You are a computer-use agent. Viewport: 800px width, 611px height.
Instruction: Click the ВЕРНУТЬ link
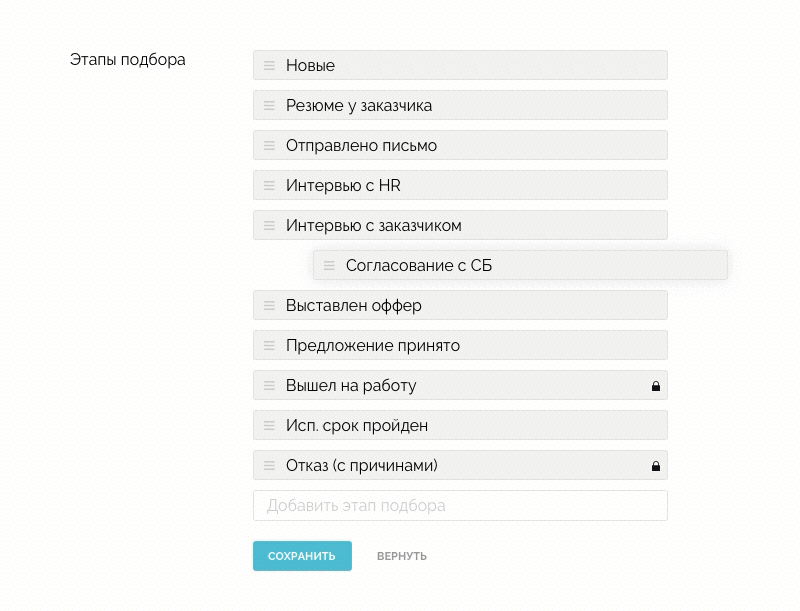[401, 556]
